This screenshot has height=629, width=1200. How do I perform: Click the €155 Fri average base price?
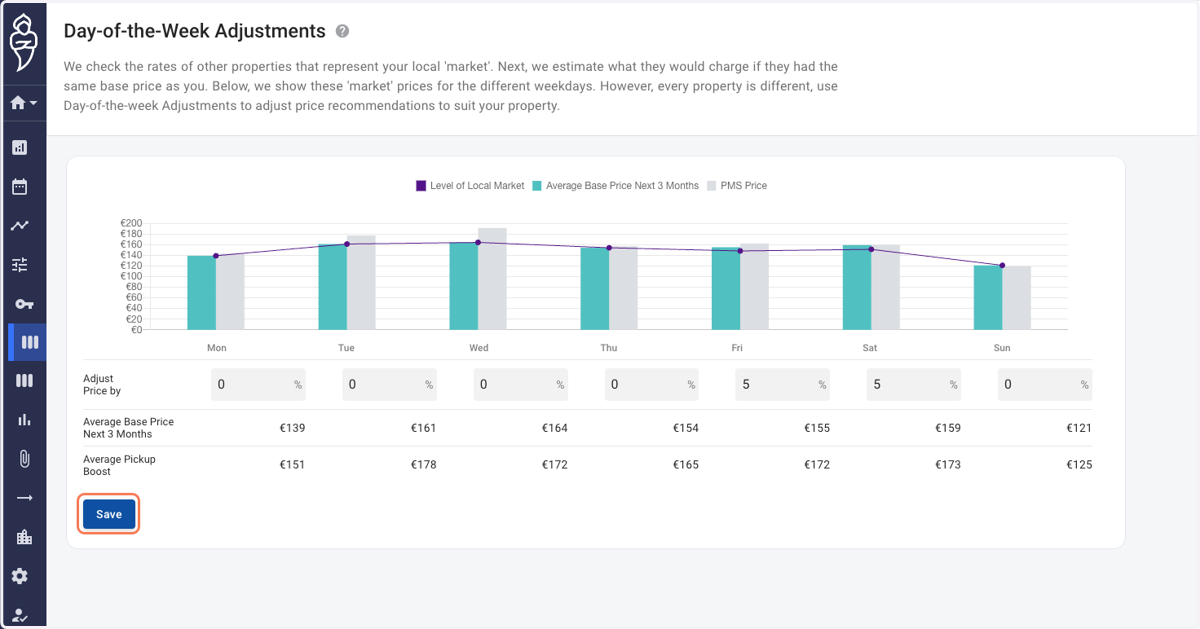(817, 428)
